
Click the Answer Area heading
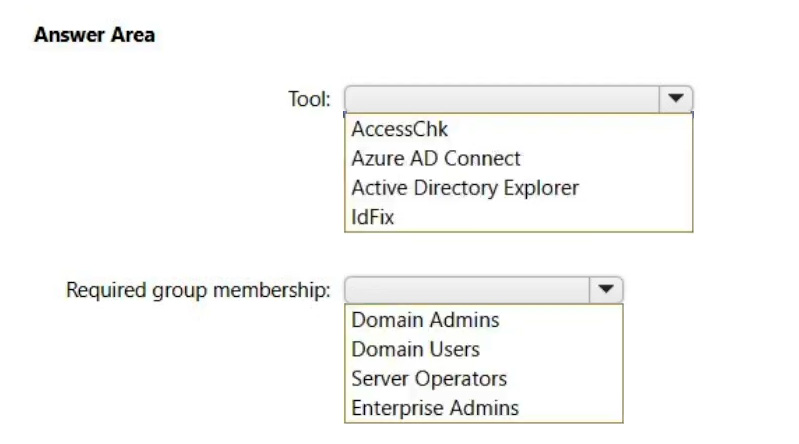[x=94, y=35]
